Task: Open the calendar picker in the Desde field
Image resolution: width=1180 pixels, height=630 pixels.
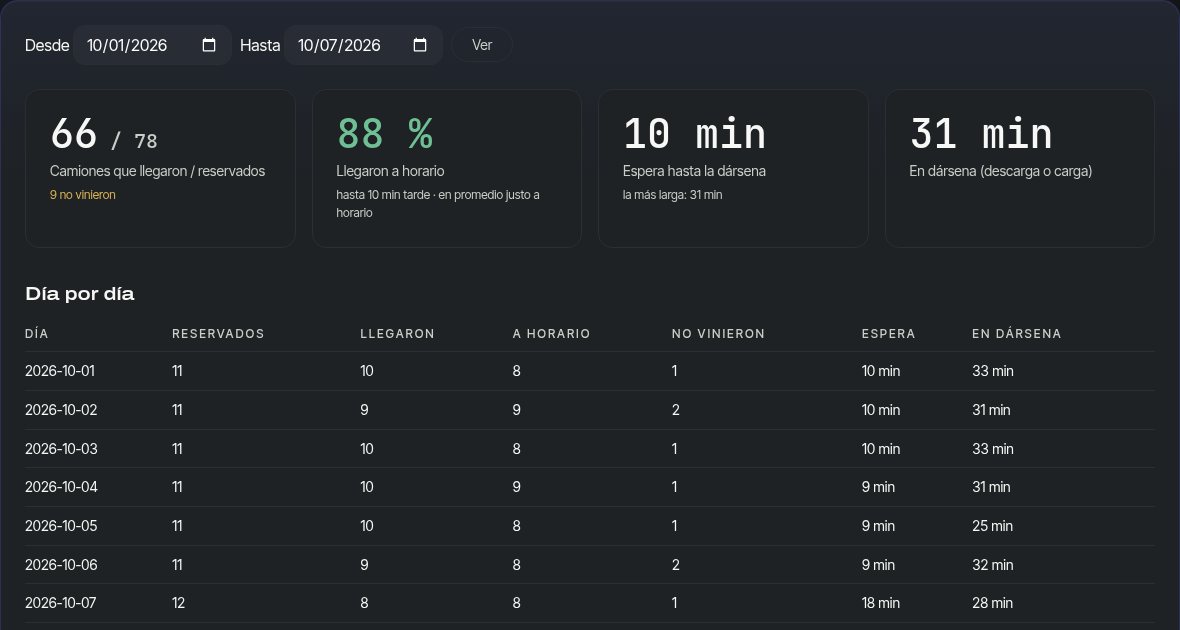Action: (209, 45)
